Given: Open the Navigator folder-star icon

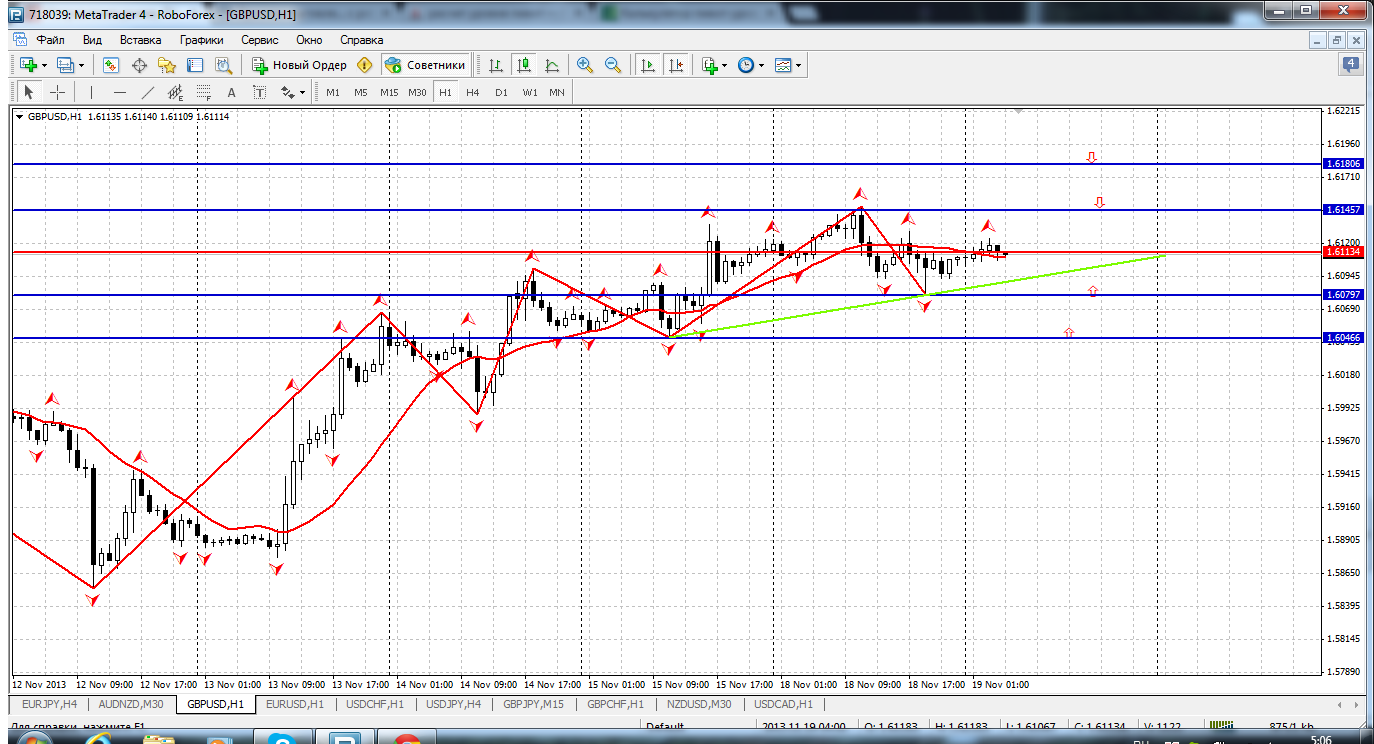Looking at the screenshot, I should [x=167, y=65].
